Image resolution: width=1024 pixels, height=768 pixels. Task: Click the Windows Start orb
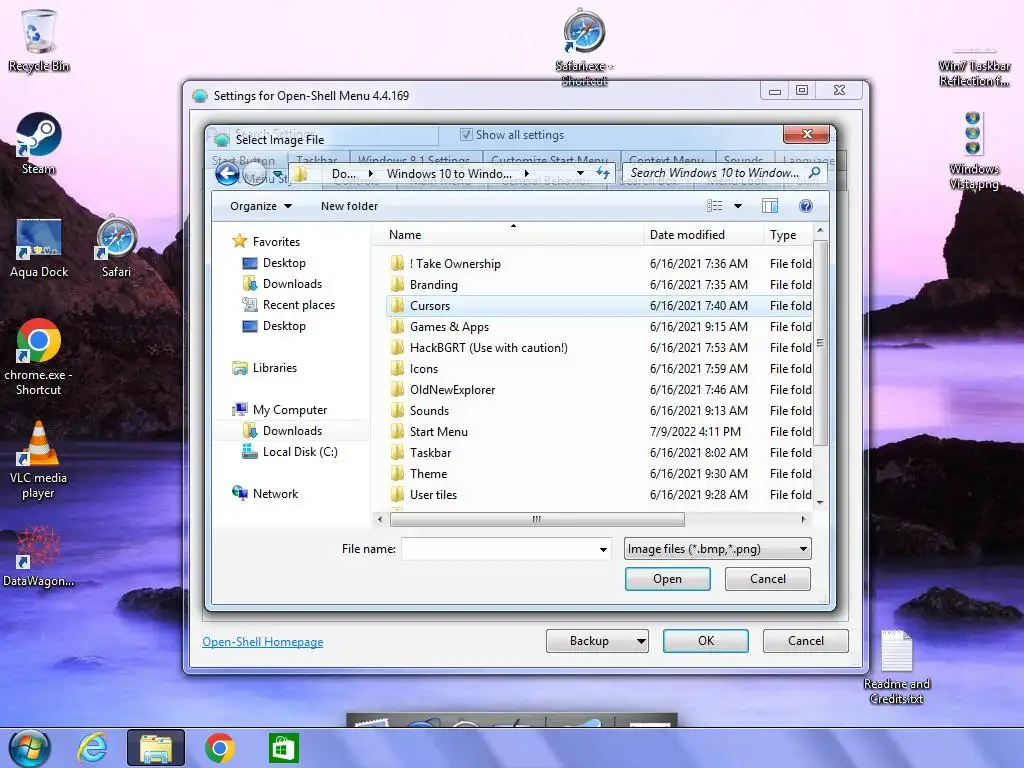pos(29,748)
